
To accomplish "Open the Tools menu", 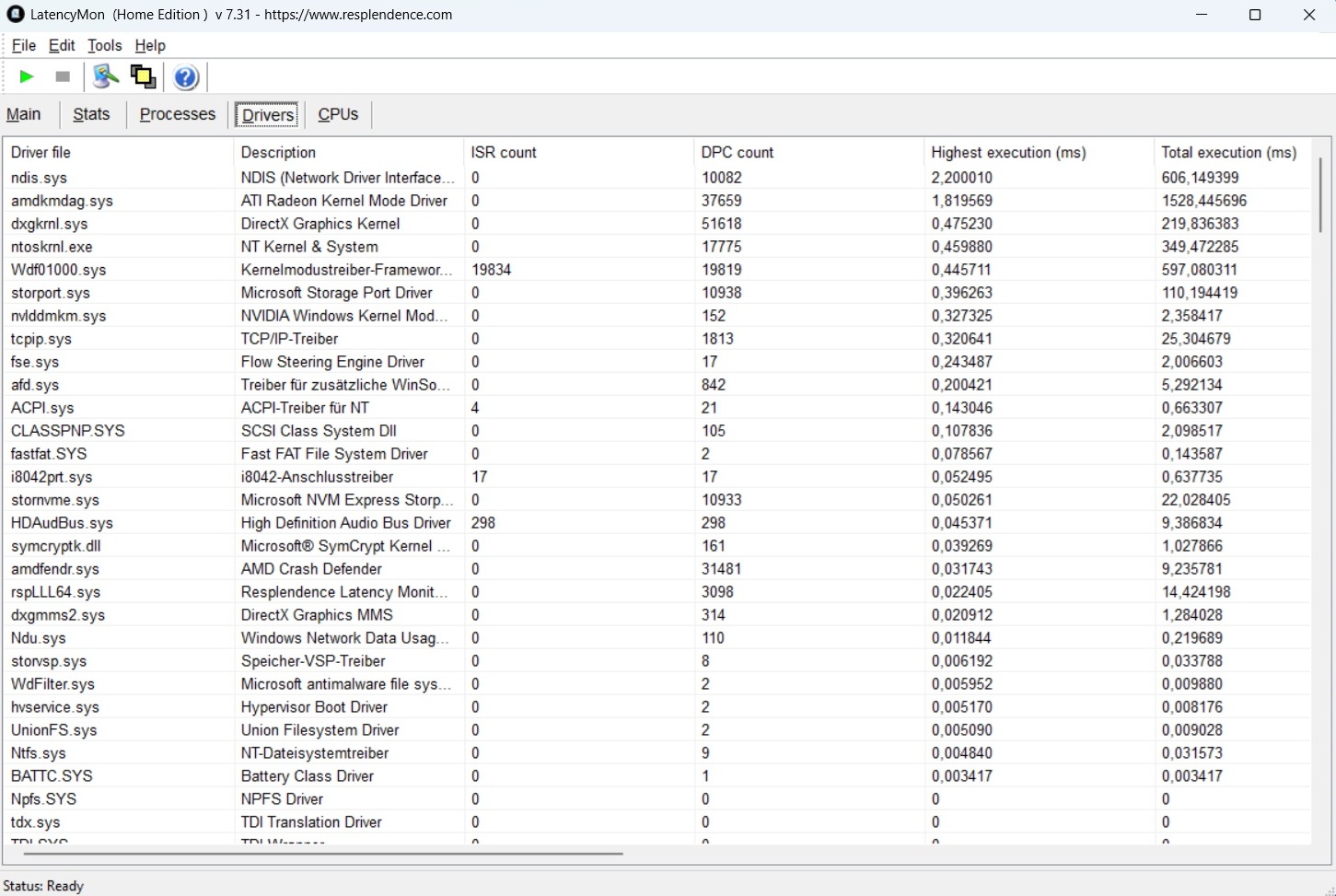I will pos(104,45).
